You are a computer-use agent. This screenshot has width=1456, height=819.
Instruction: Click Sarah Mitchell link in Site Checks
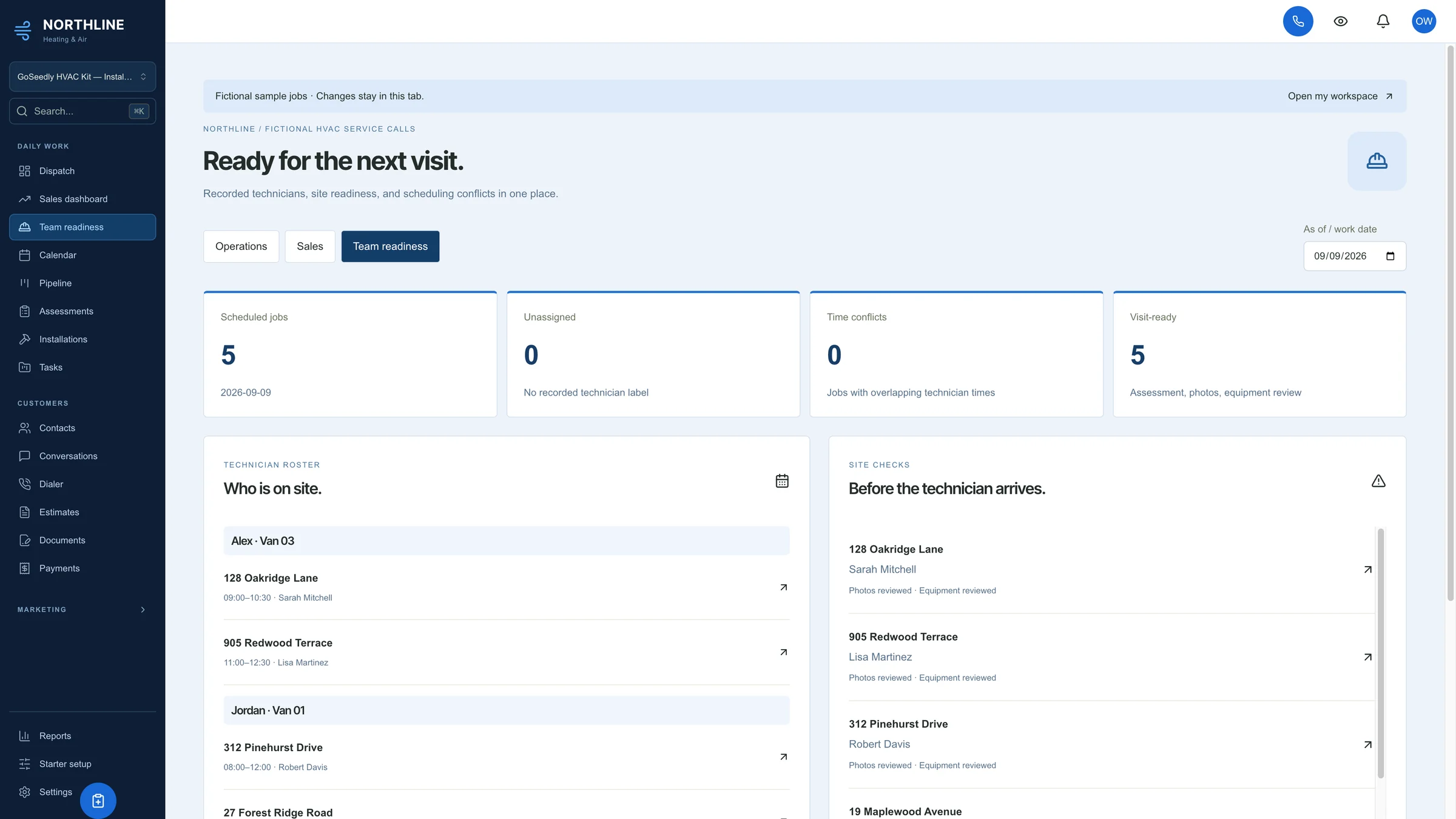pos(882,569)
